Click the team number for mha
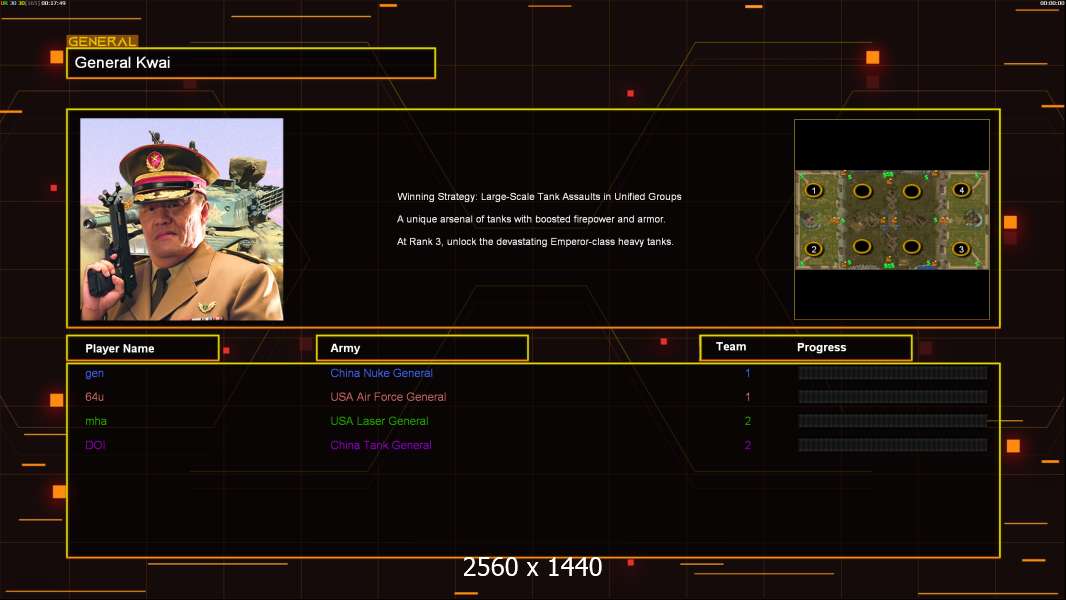 tap(747, 421)
